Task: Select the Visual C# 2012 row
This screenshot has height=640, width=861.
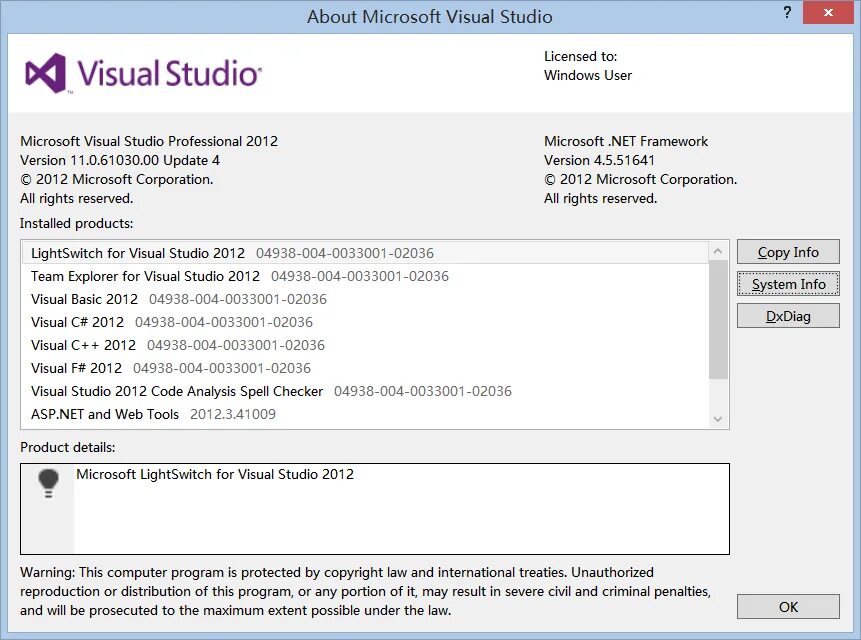Action: pyautogui.click(x=365, y=322)
